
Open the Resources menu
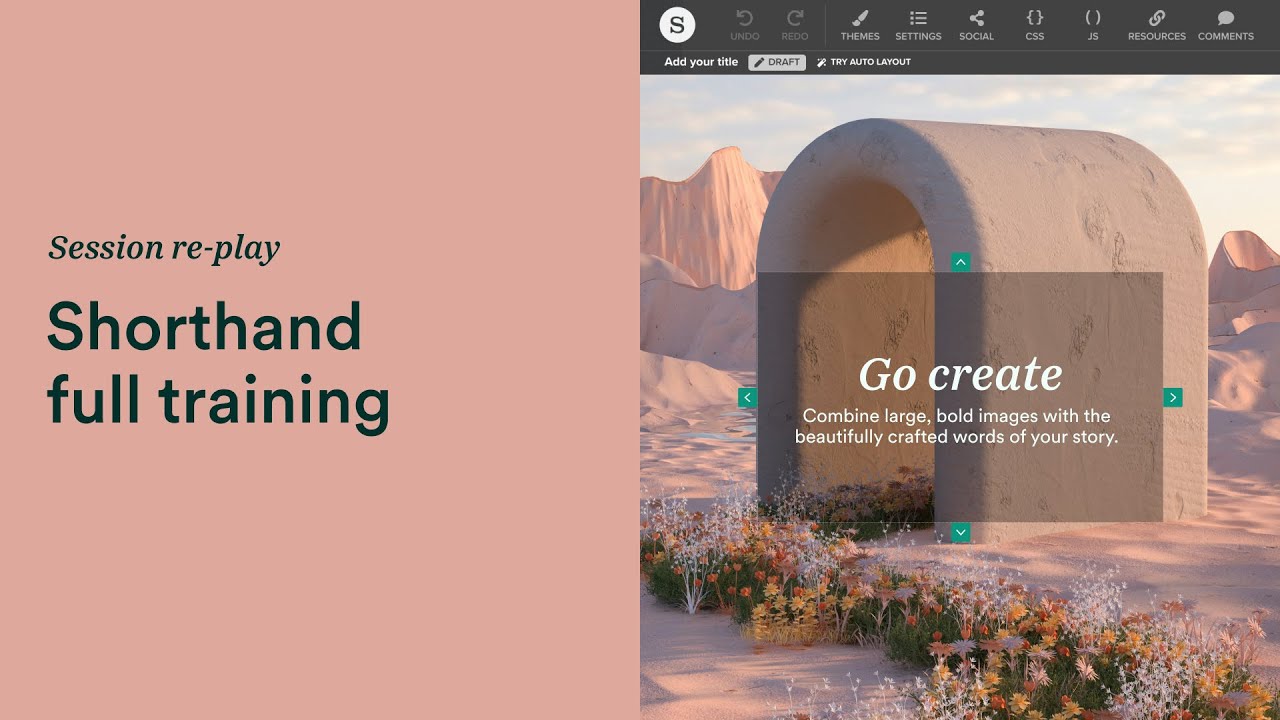pos(1157,25)
